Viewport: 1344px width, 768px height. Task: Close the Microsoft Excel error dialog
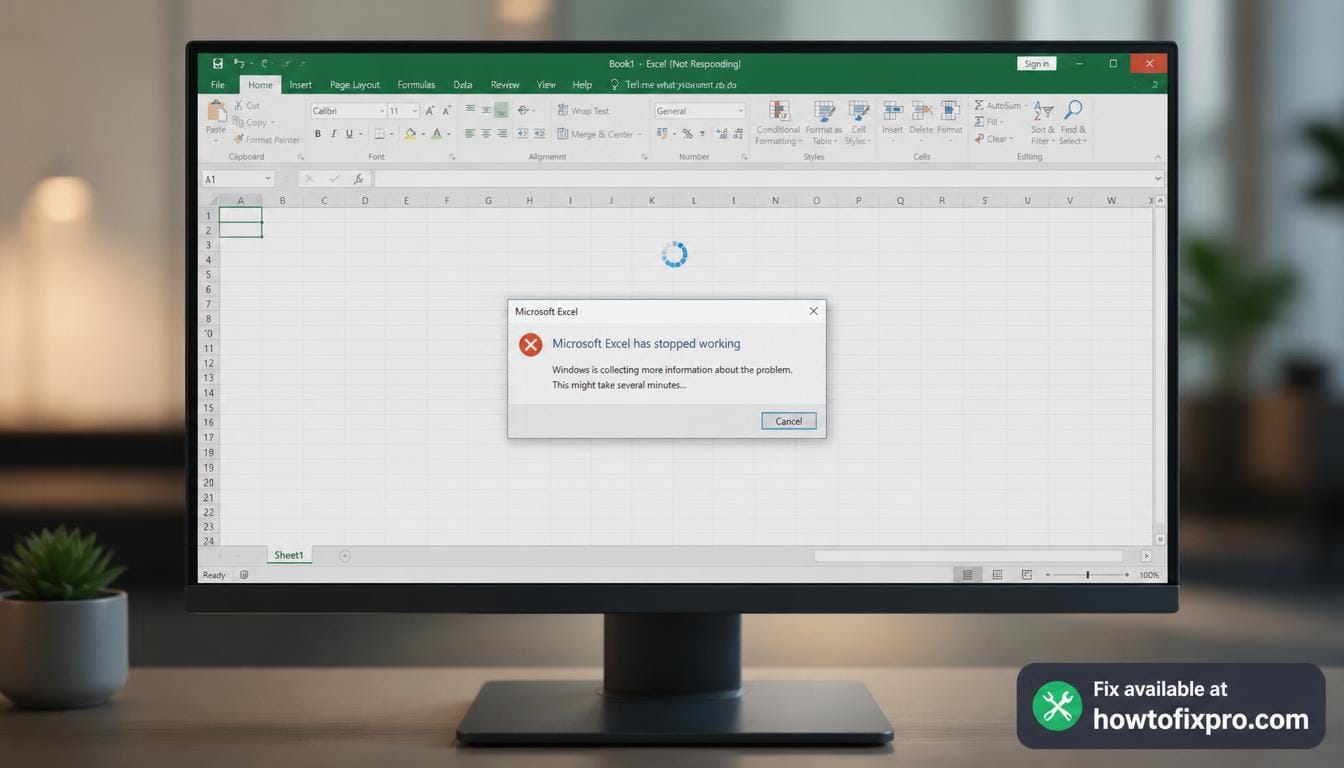click(813, 311)
